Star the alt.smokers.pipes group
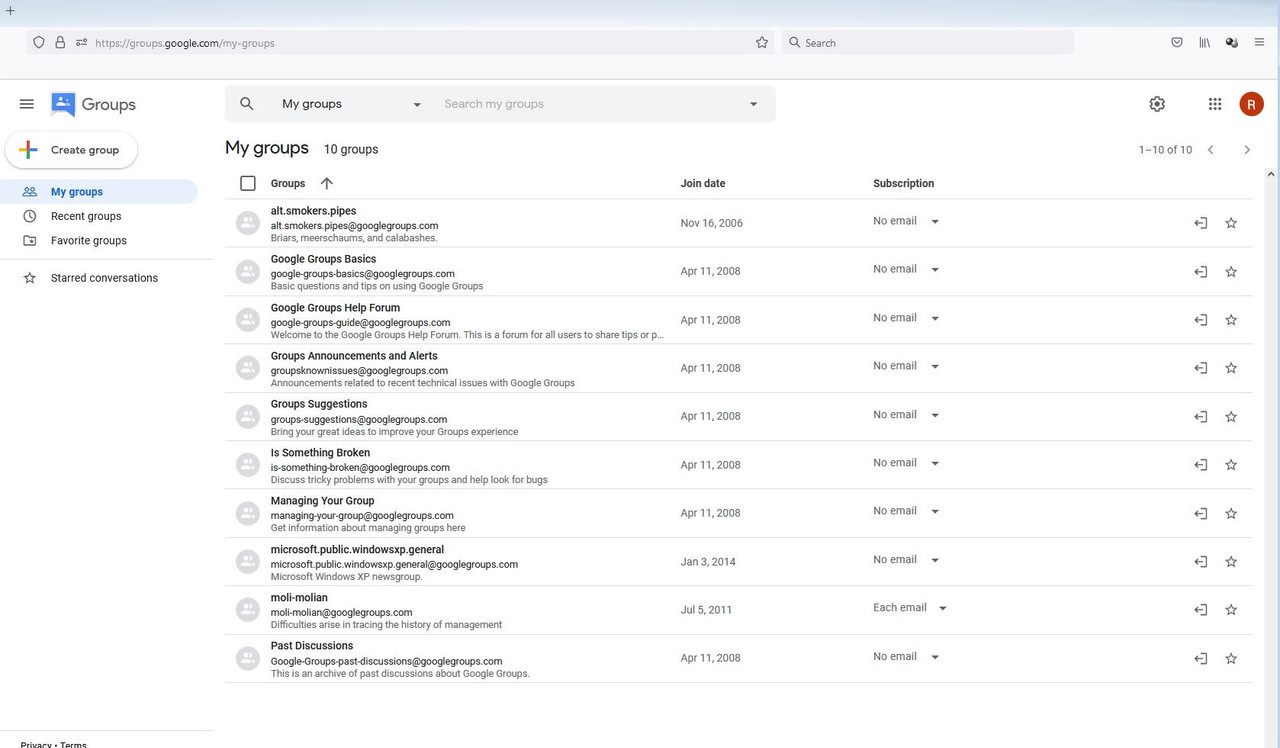1280x748 pixels. coord(1231,223)
